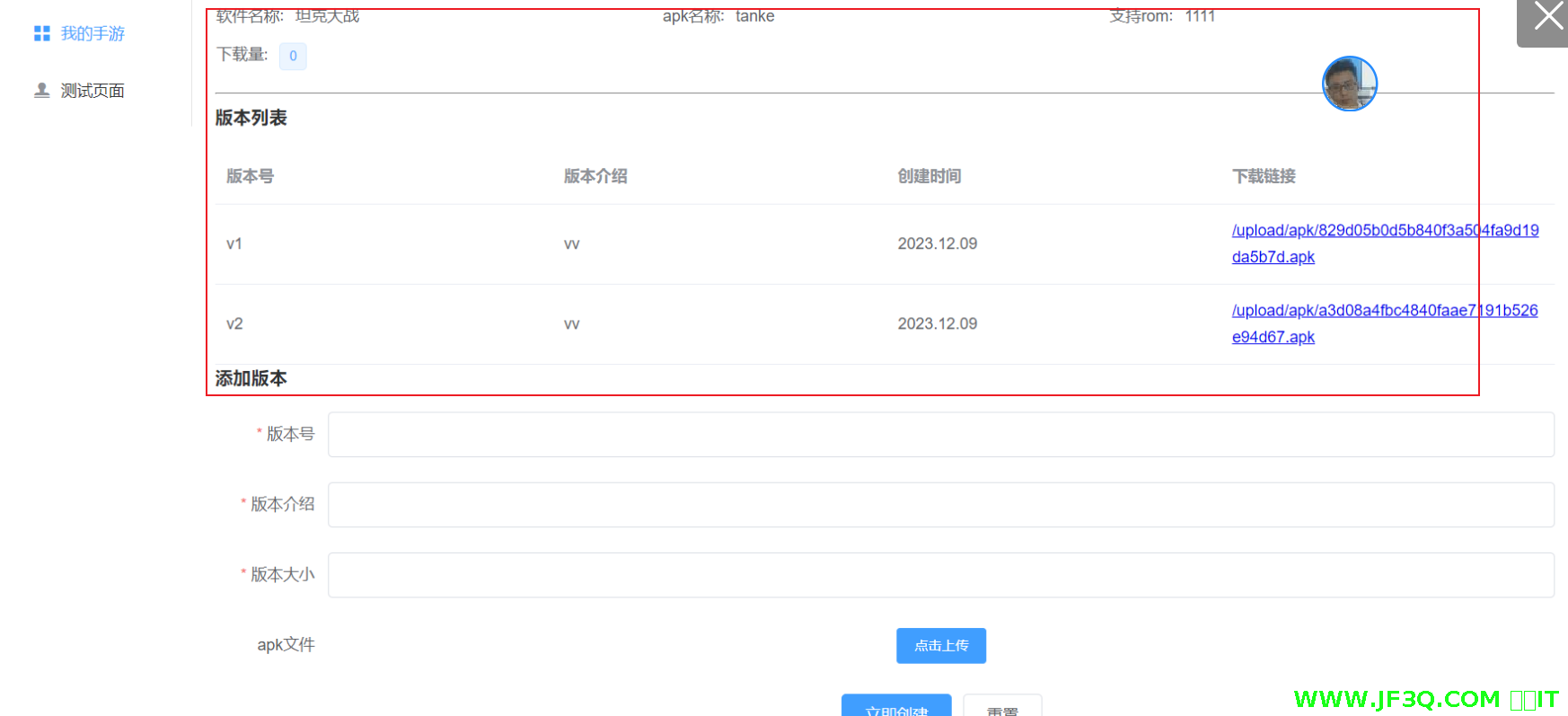Click the 创建时间 column header
1568x716 pixels.
coord(929,176)
